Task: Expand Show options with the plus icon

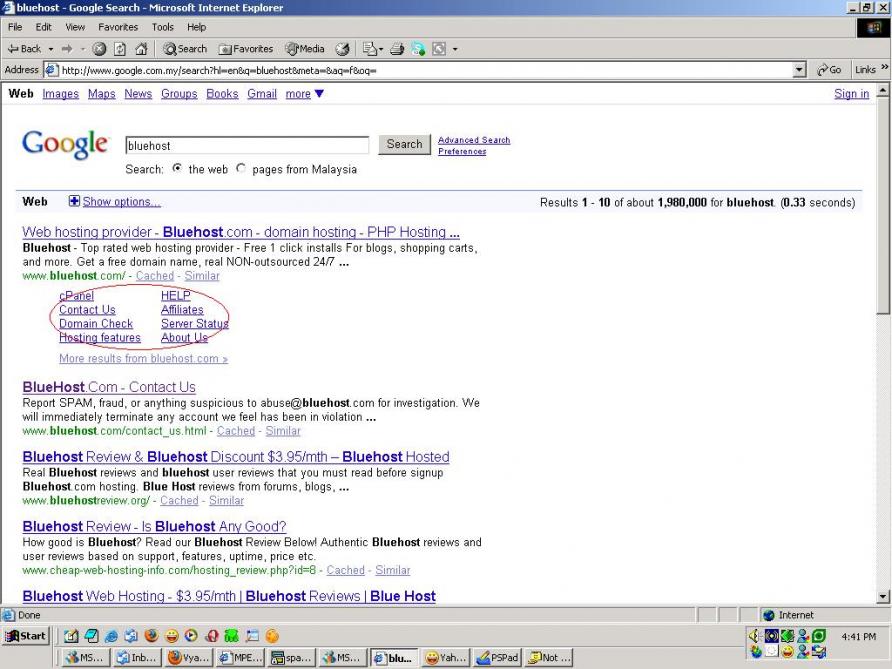Action: click(x=74, y=201)
